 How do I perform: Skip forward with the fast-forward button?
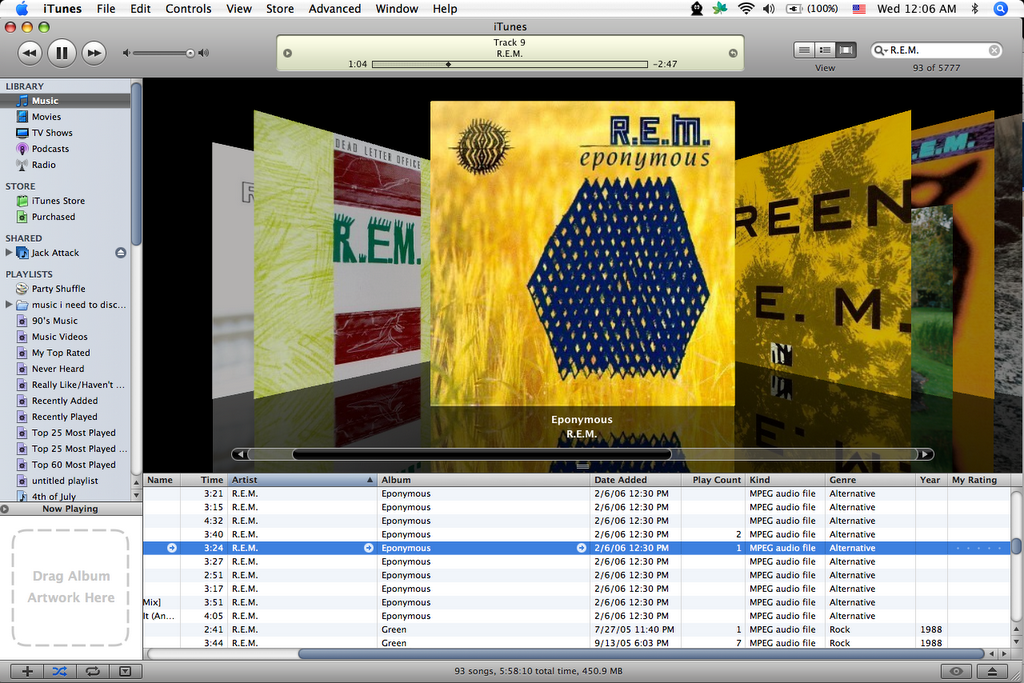tap(94, 53)
